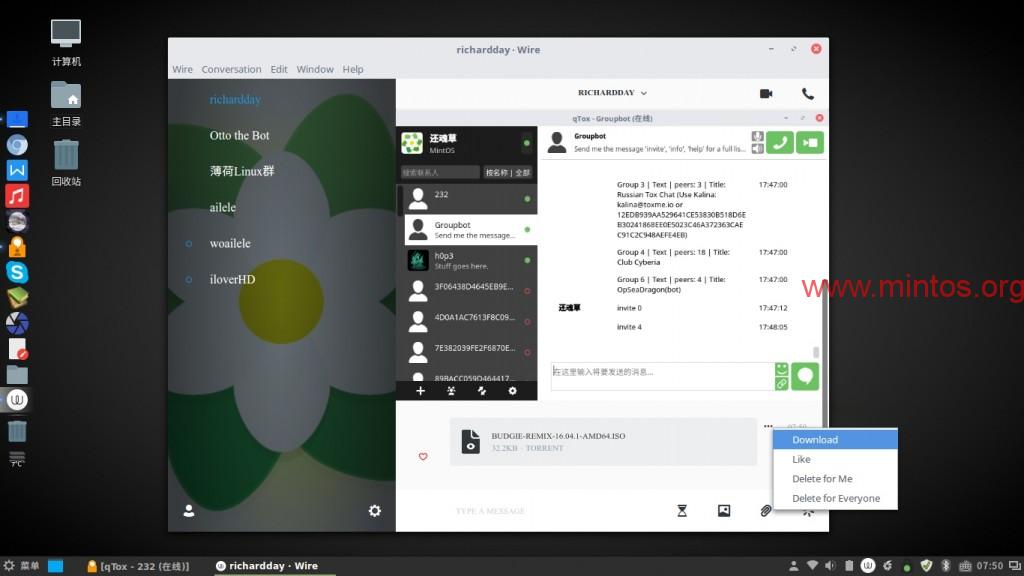
Task: Choose Like from context menu
Action: (835, 459)
